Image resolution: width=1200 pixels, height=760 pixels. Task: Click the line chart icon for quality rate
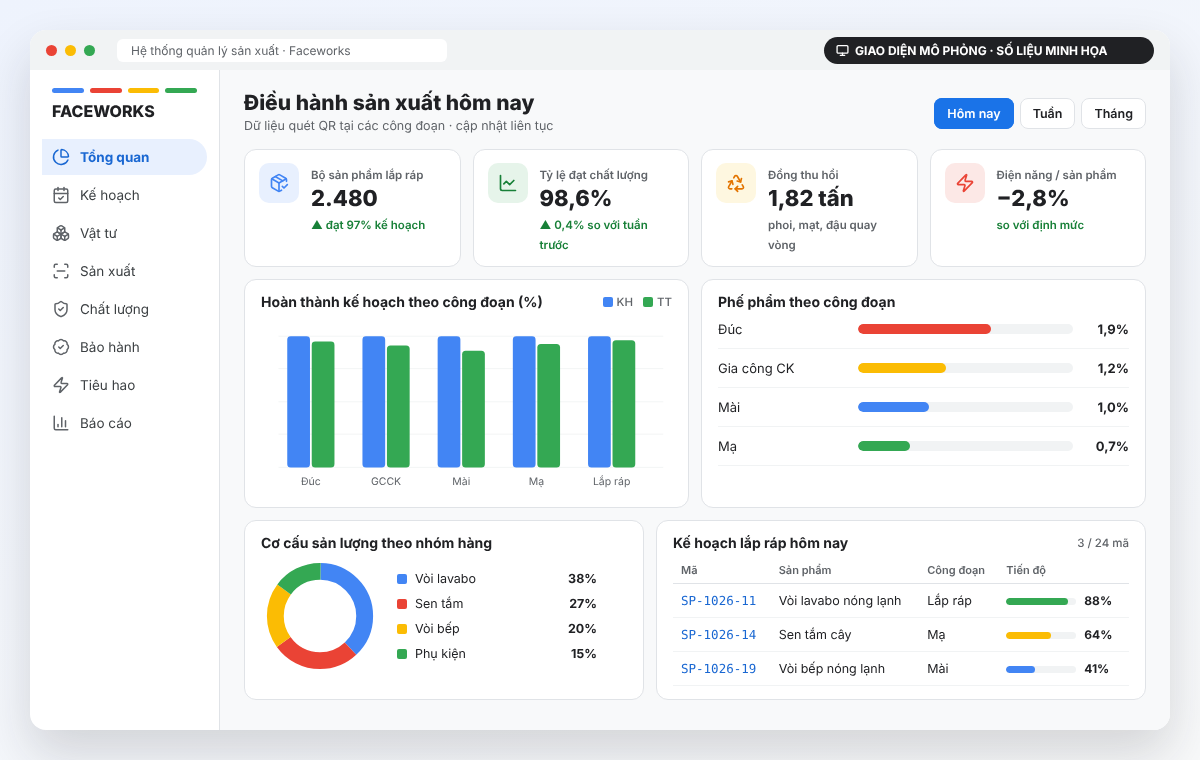click(x=508, y=183)
